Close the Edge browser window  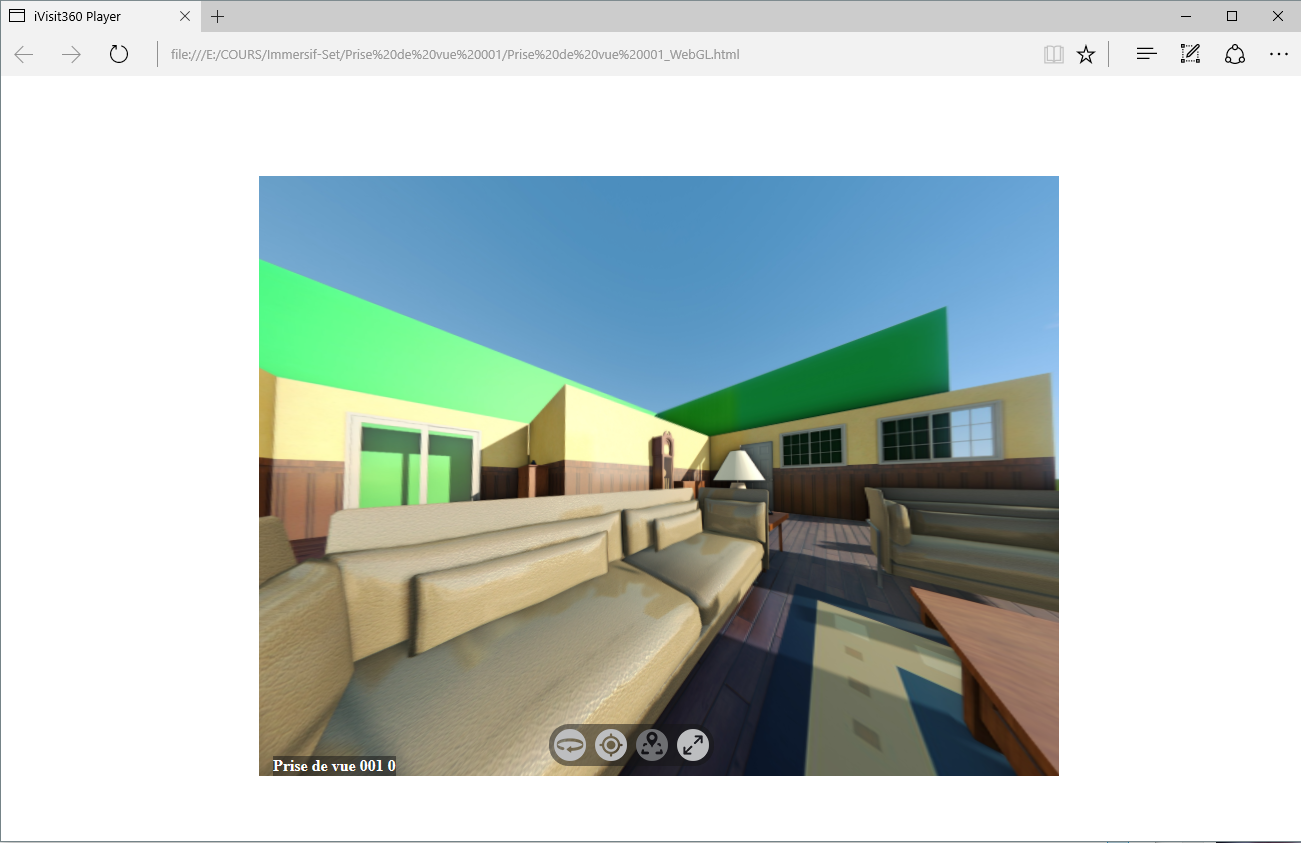[1278, 16]
